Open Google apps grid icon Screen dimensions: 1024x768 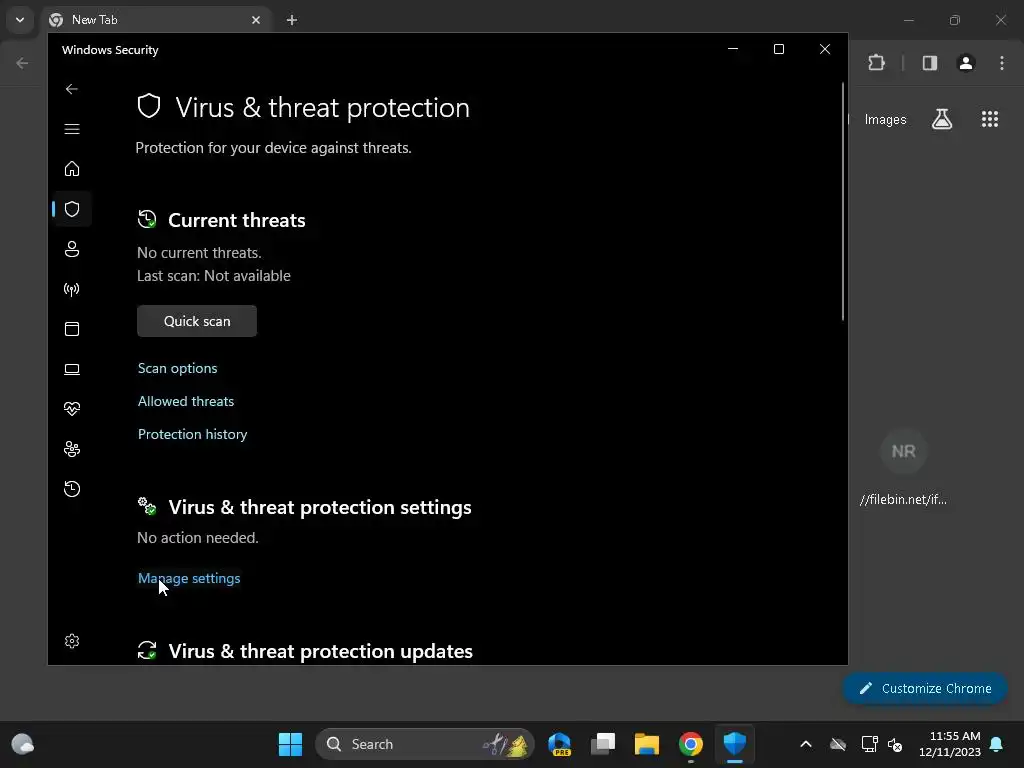[x=989, y=119]
